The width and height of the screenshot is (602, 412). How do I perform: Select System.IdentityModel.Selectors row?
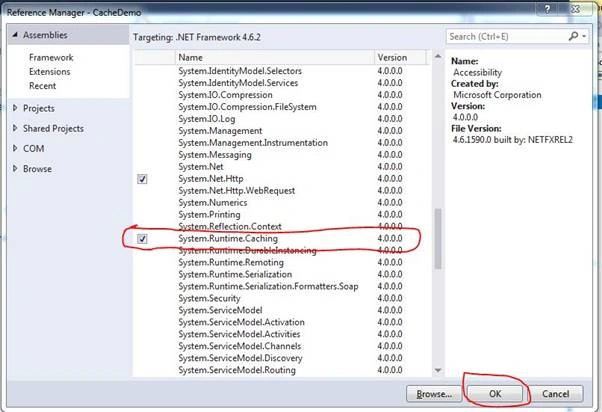(281, 71)
